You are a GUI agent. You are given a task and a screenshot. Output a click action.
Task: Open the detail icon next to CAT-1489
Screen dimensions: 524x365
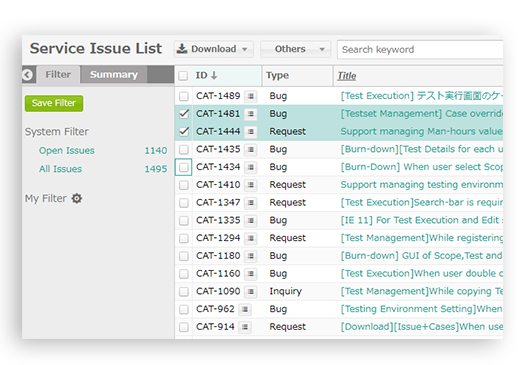click(251, 96)
